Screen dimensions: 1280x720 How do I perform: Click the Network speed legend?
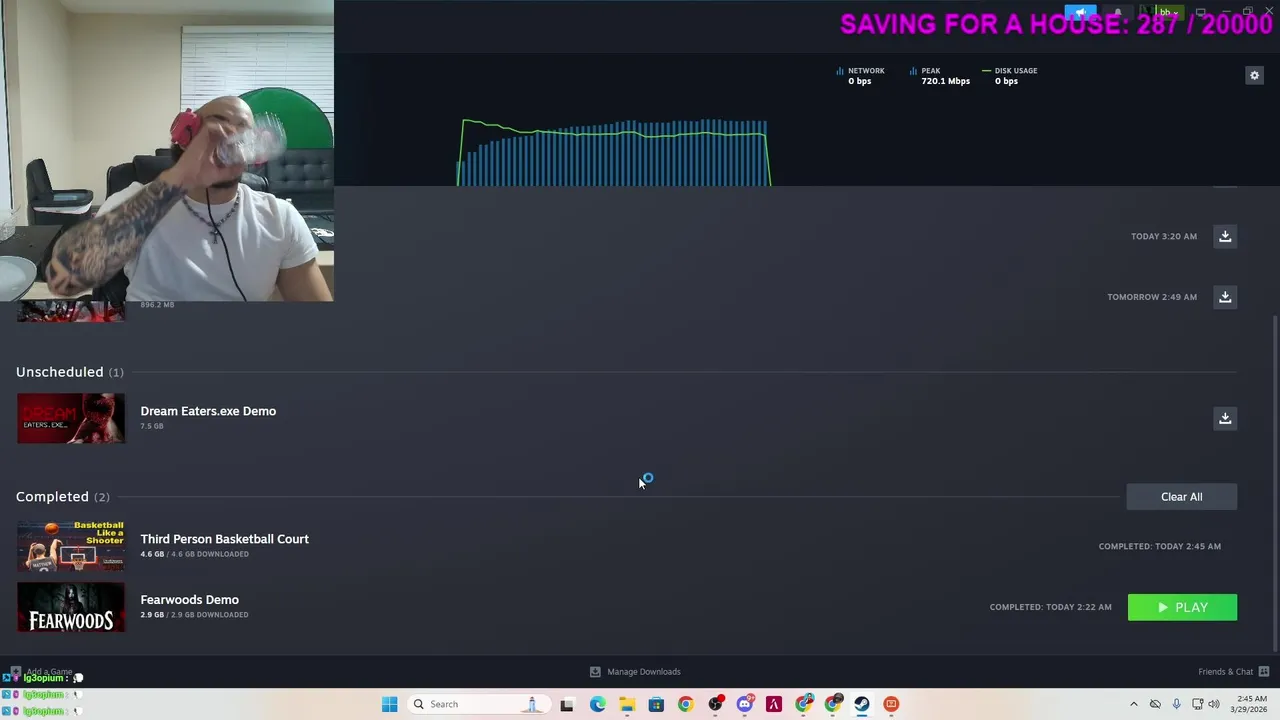coord(860,76)
